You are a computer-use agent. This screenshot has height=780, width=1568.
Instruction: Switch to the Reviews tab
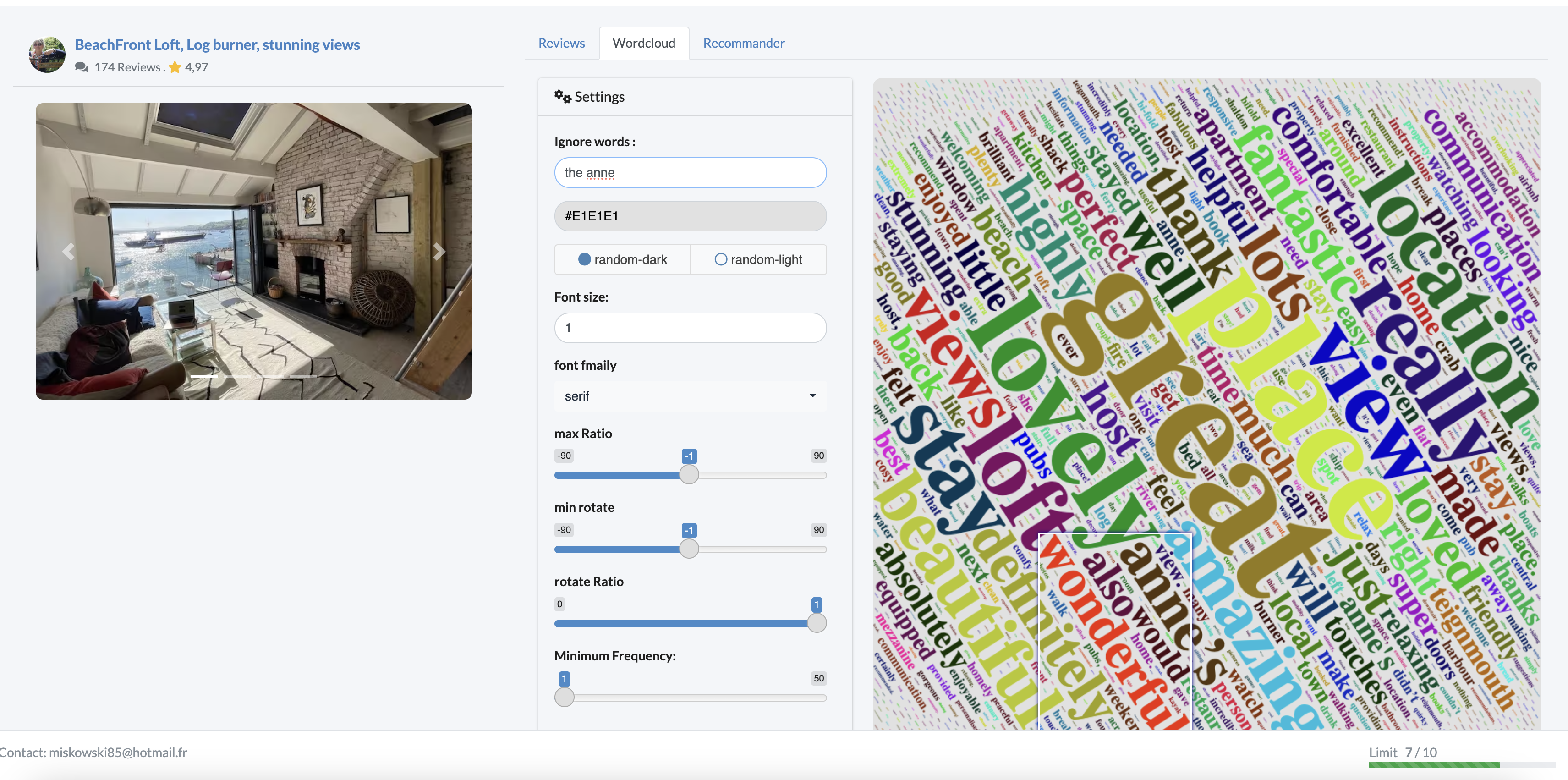[x=561, y=43]
